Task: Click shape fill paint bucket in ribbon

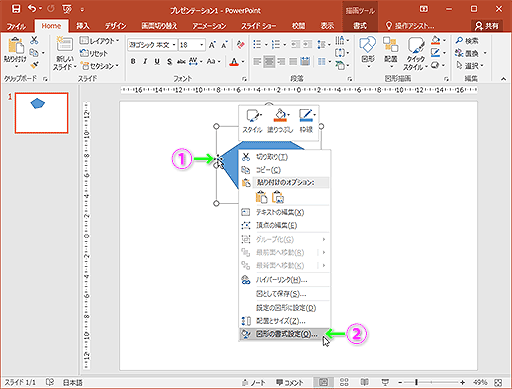Action: [x=435, y=41]
